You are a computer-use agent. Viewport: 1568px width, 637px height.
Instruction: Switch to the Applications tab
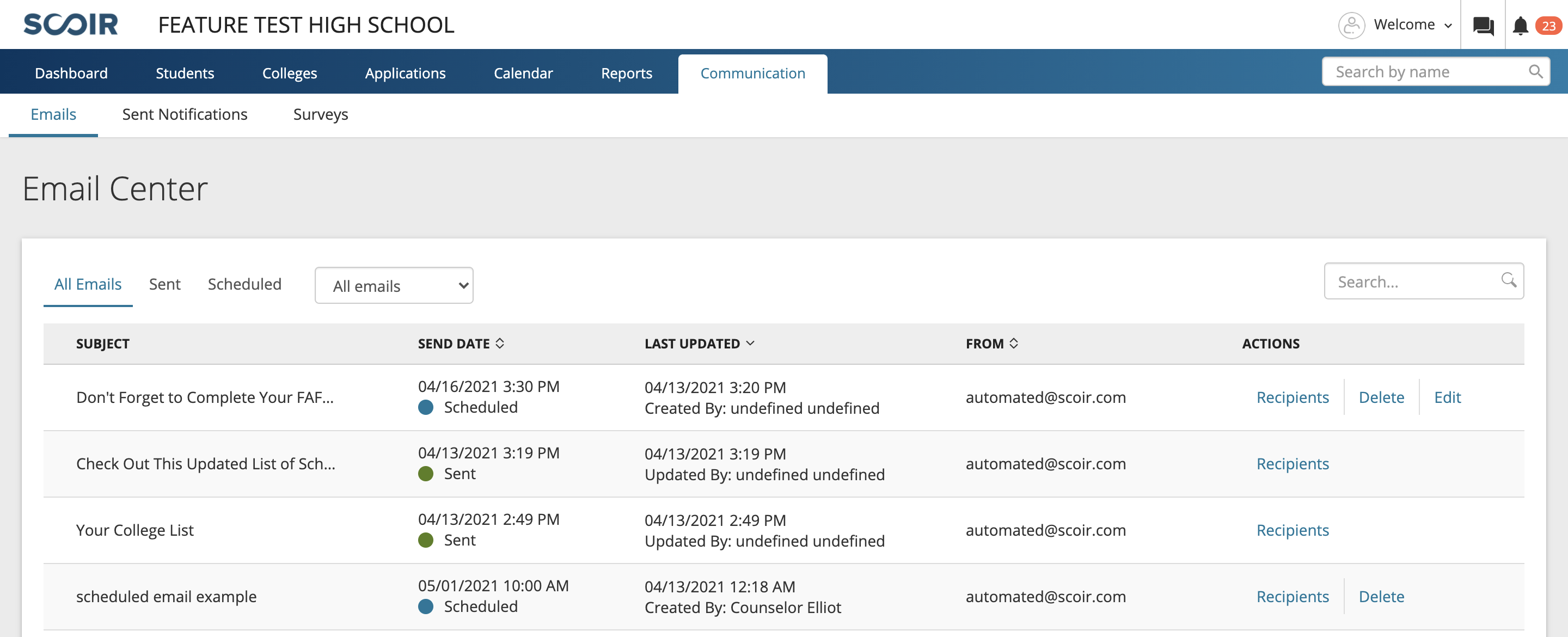click(405, 73)
